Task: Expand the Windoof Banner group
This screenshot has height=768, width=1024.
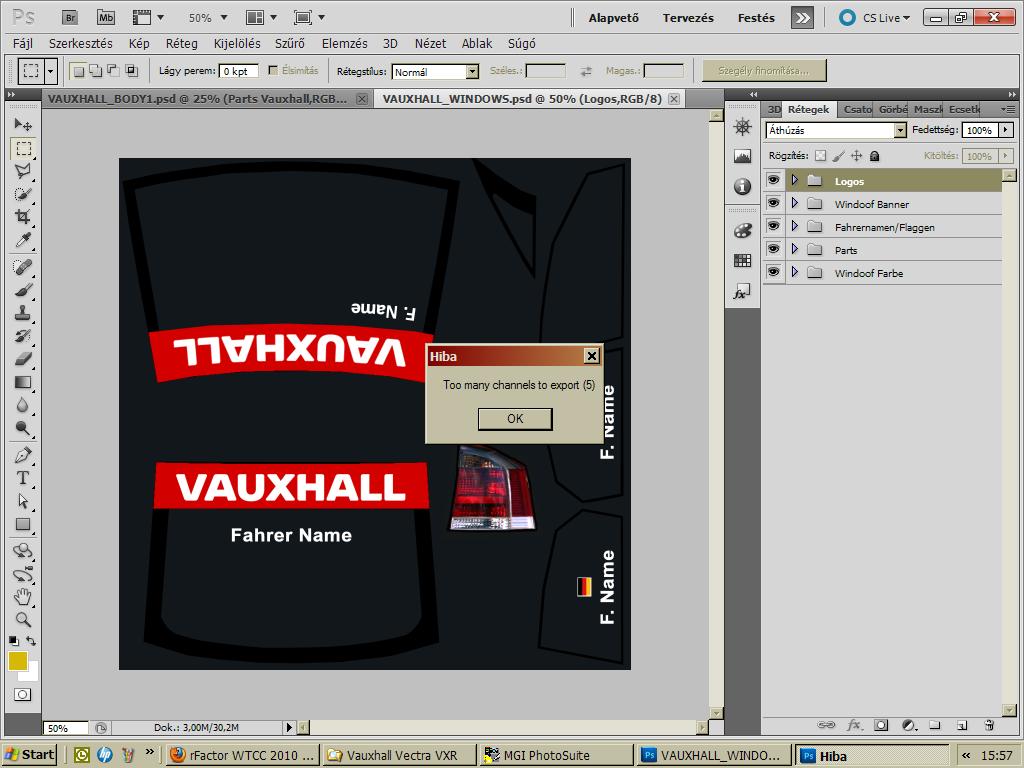Action: coord(795,203)
